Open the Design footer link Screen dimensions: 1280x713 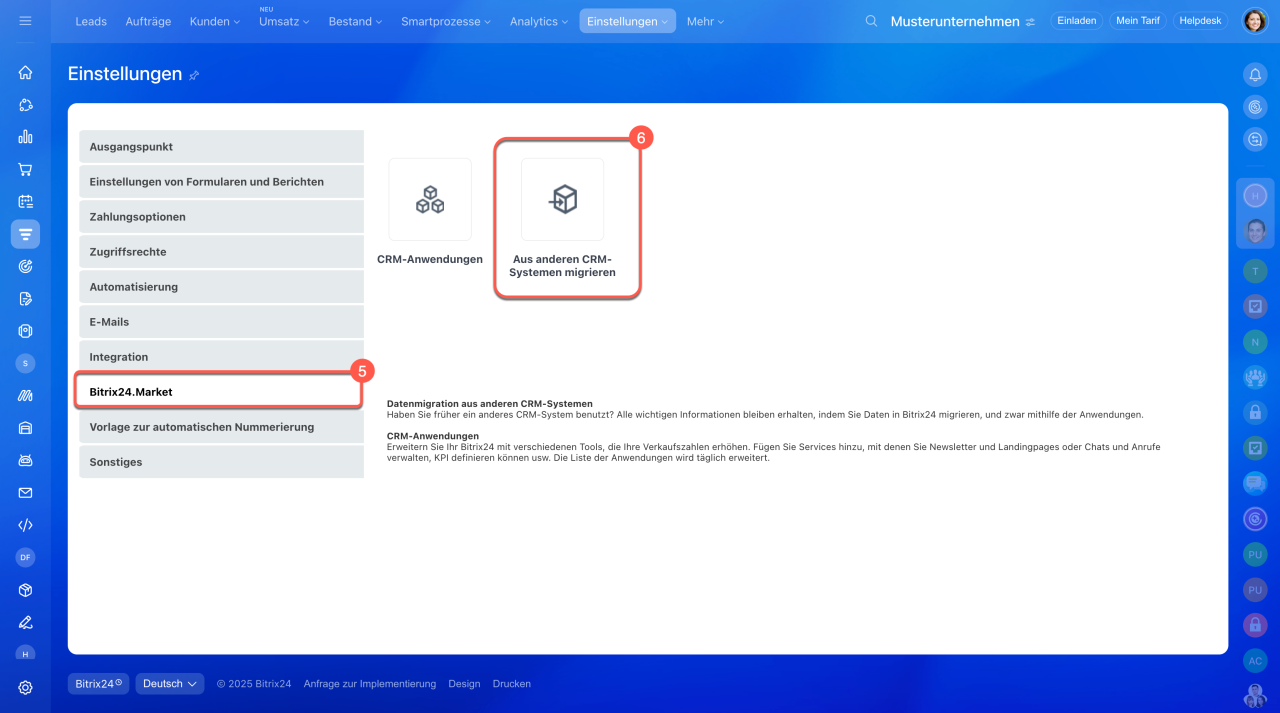point(464,684)
